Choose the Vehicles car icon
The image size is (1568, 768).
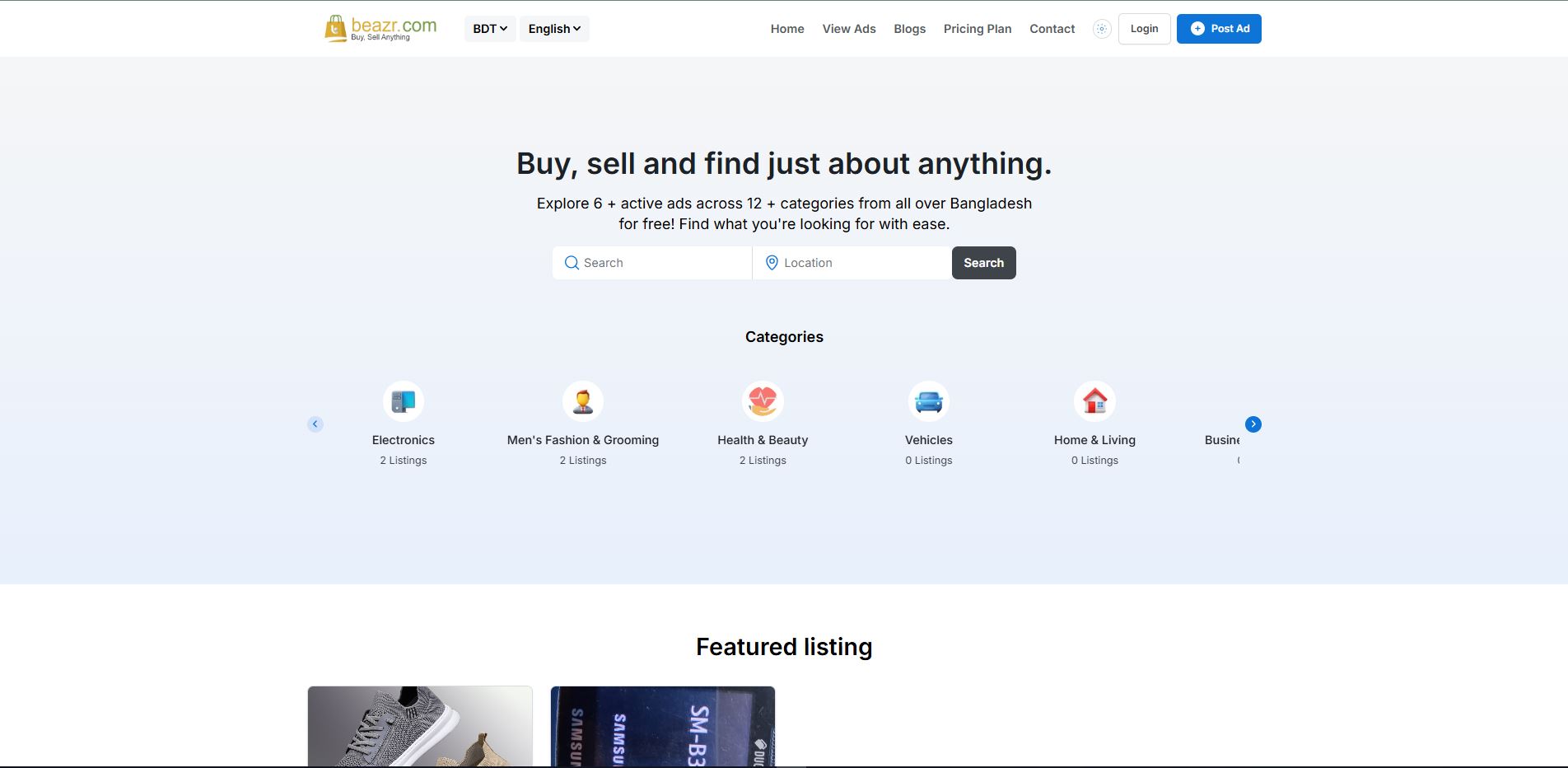tap(929, 401)
